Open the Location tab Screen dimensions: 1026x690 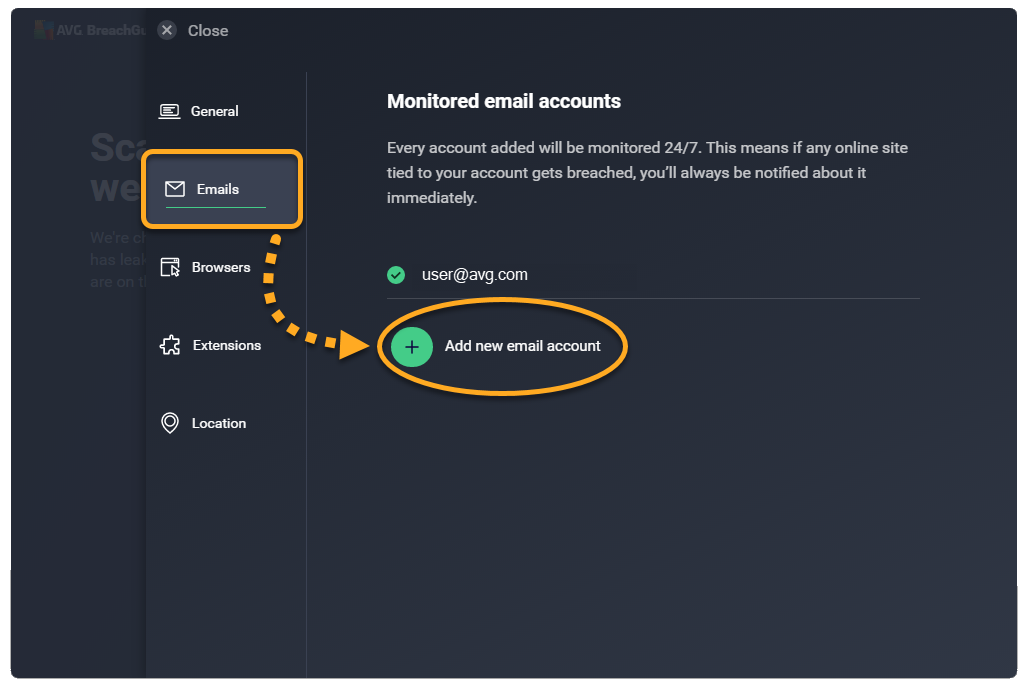(218, 423)
